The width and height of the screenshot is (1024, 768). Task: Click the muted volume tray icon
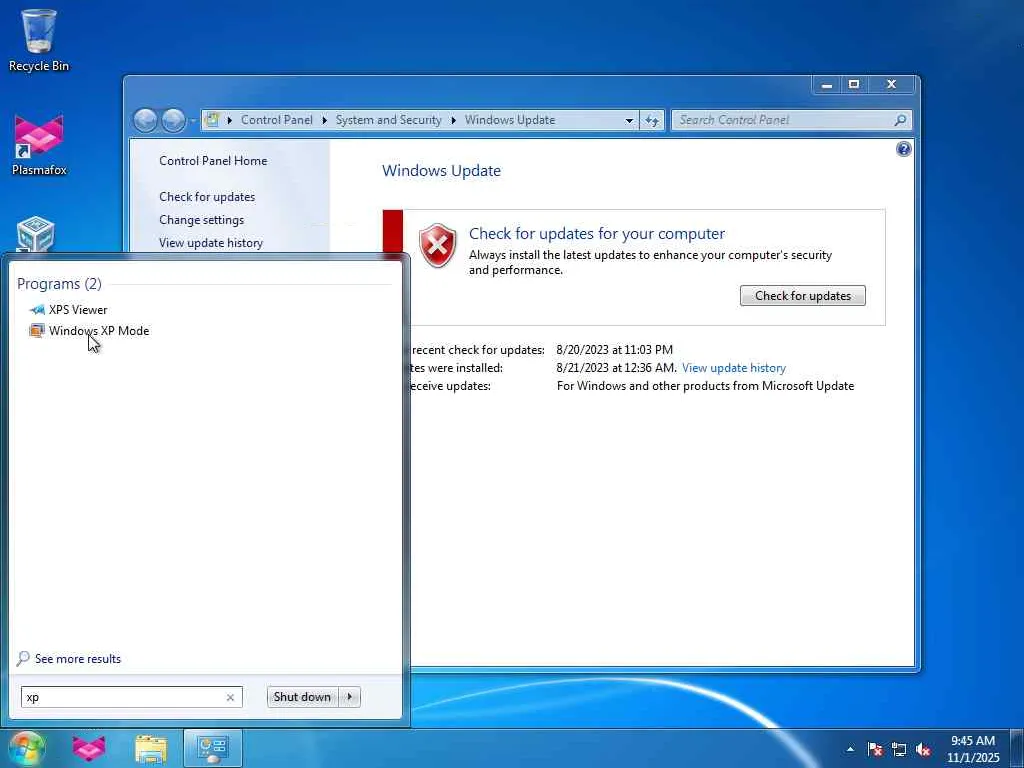pyautogui.click(x=923, y=749)
